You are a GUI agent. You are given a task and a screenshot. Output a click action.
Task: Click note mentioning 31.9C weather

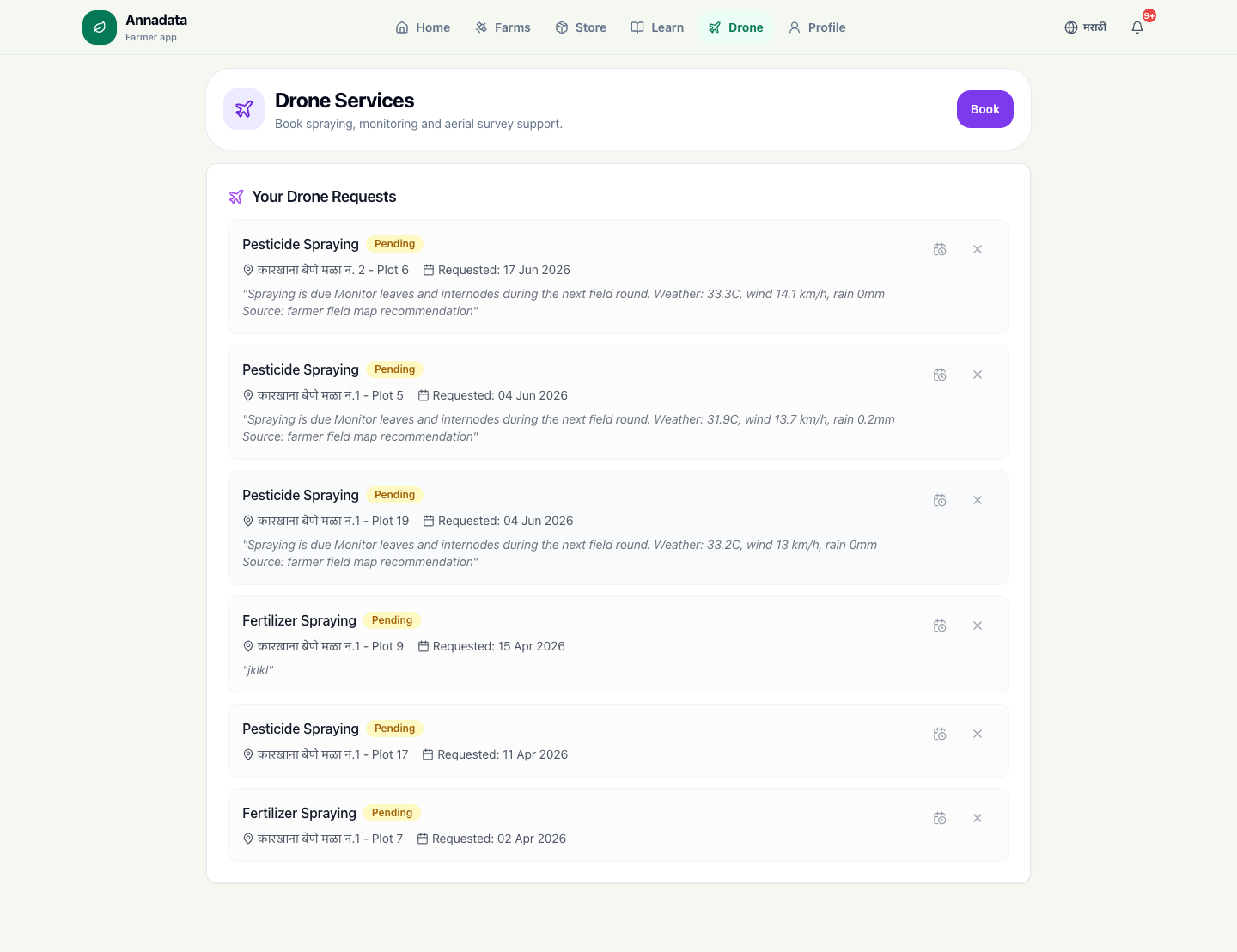(x=569, y=428)
